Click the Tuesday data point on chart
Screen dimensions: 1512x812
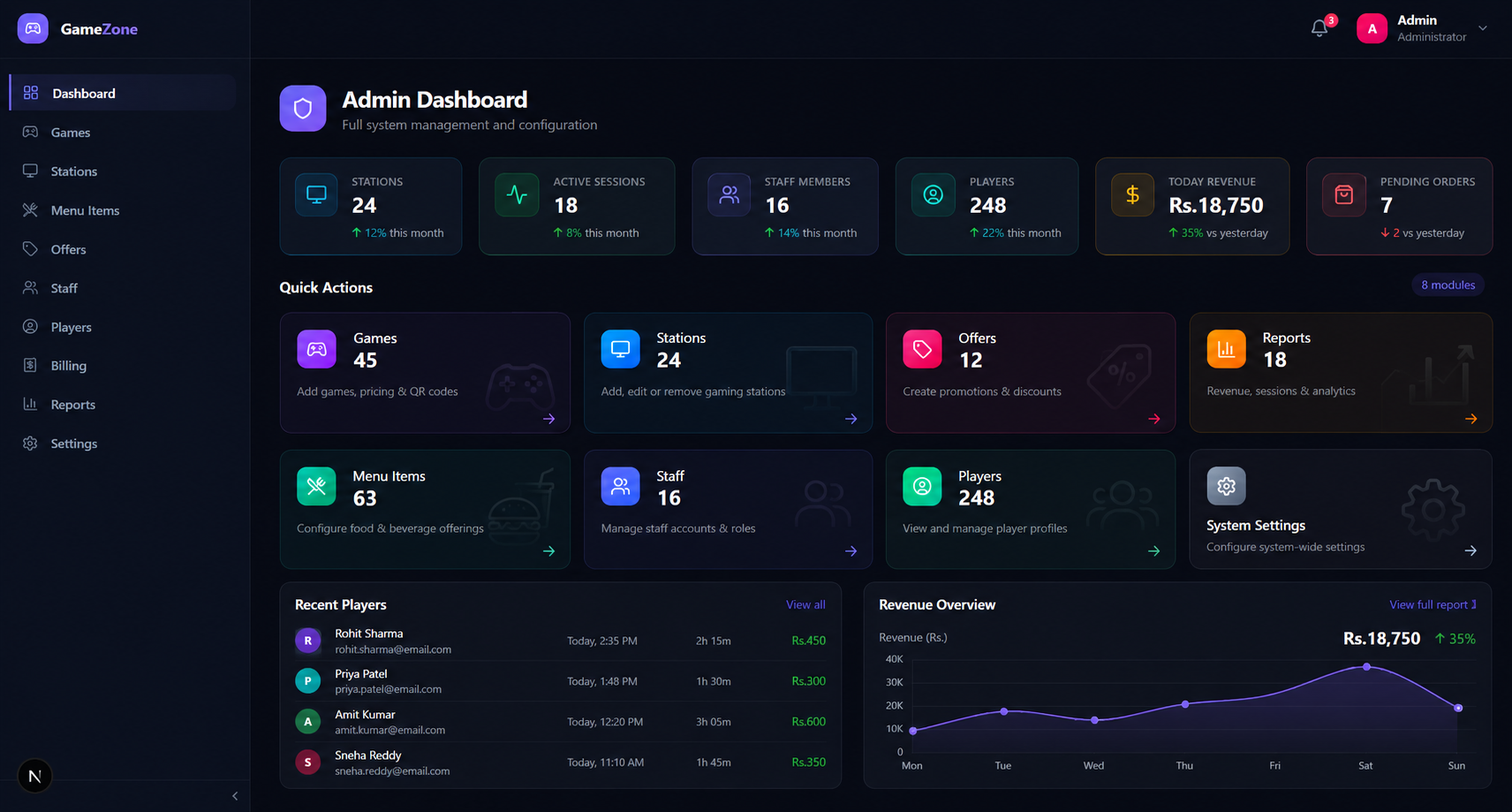click(x=1003, y=711)
